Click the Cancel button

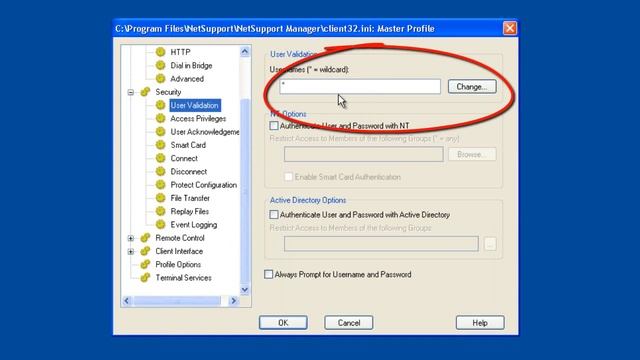click(x=349, y=322)
